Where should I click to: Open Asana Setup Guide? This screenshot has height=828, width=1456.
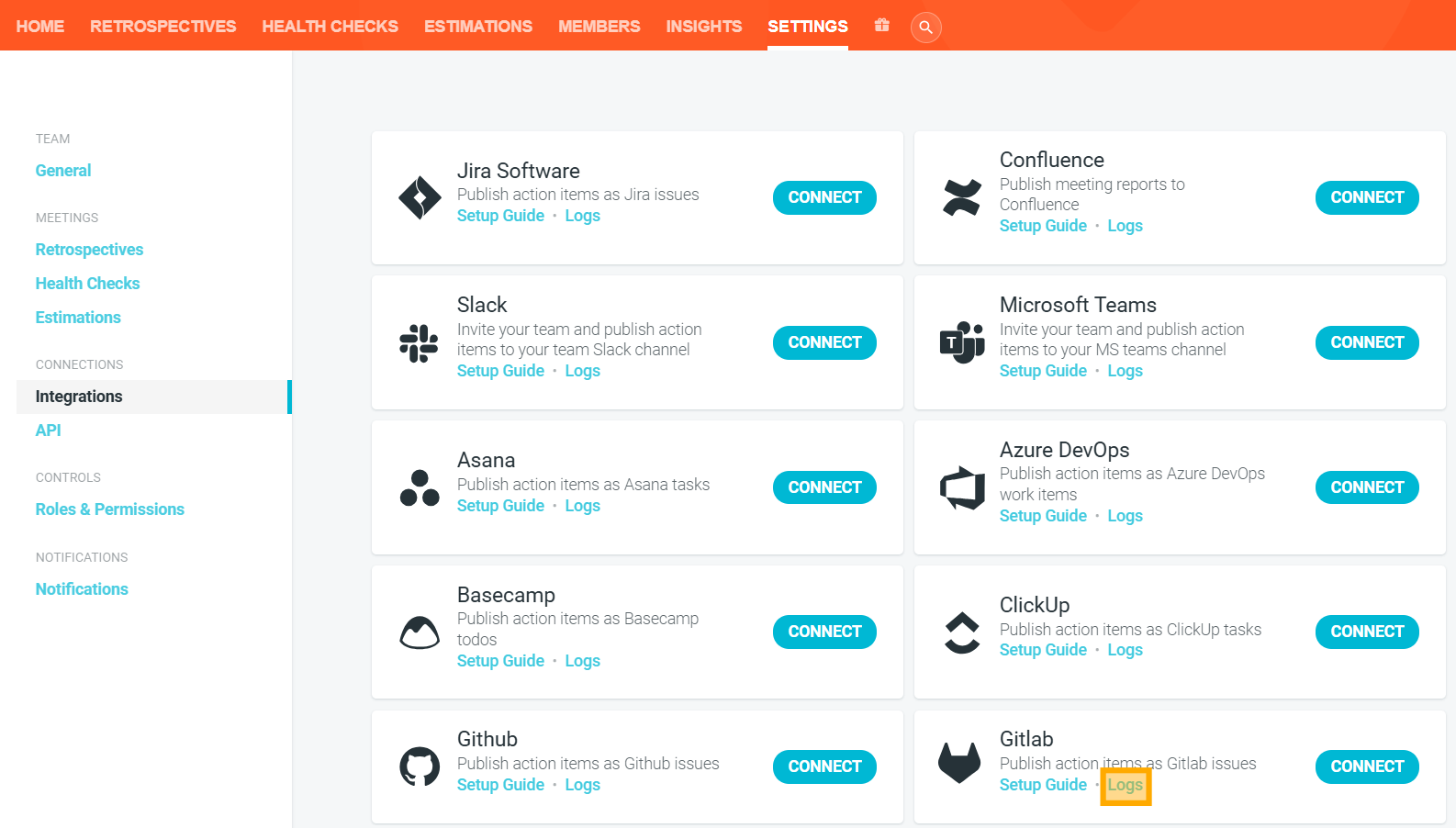(500, 506)
